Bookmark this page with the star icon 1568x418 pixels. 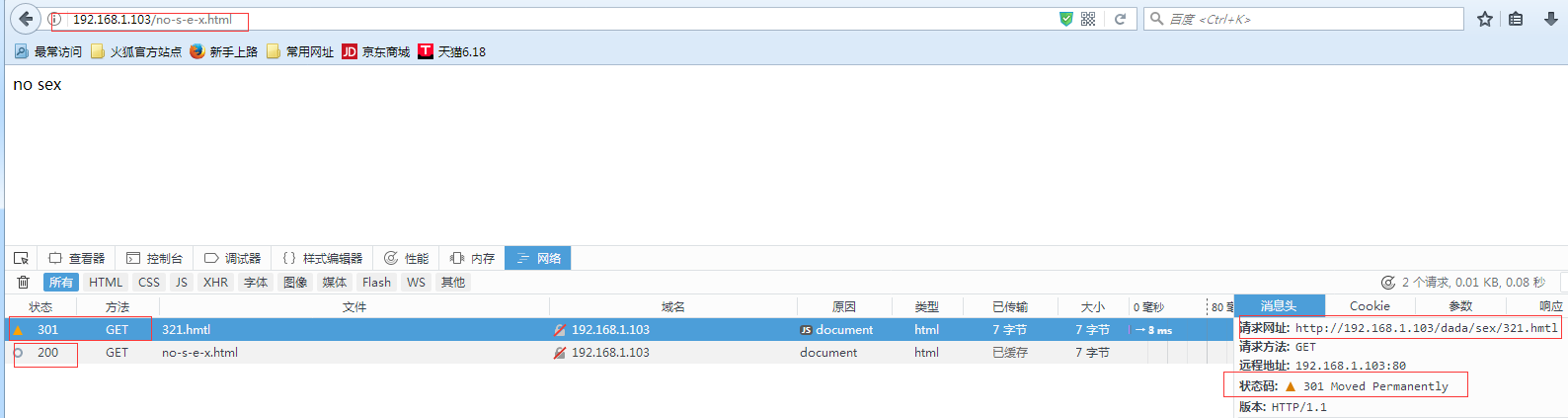click(1484, 19)
